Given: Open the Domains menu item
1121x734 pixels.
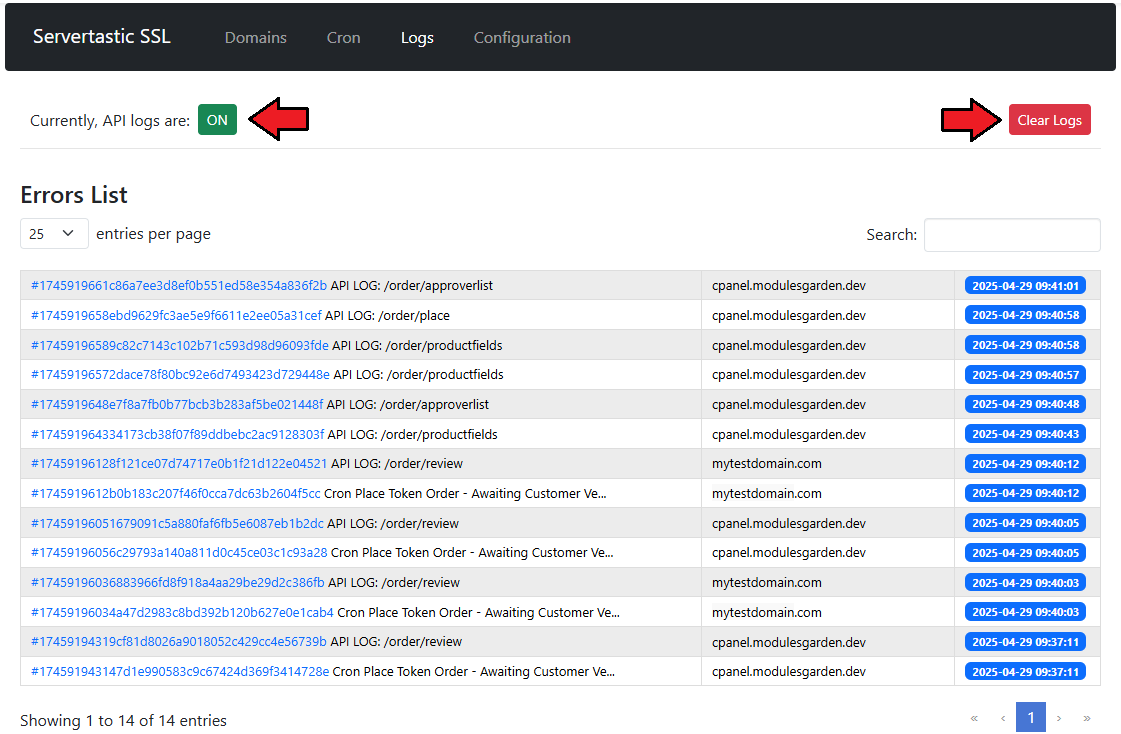Looking at the screenshot, I should pos(255,38).
